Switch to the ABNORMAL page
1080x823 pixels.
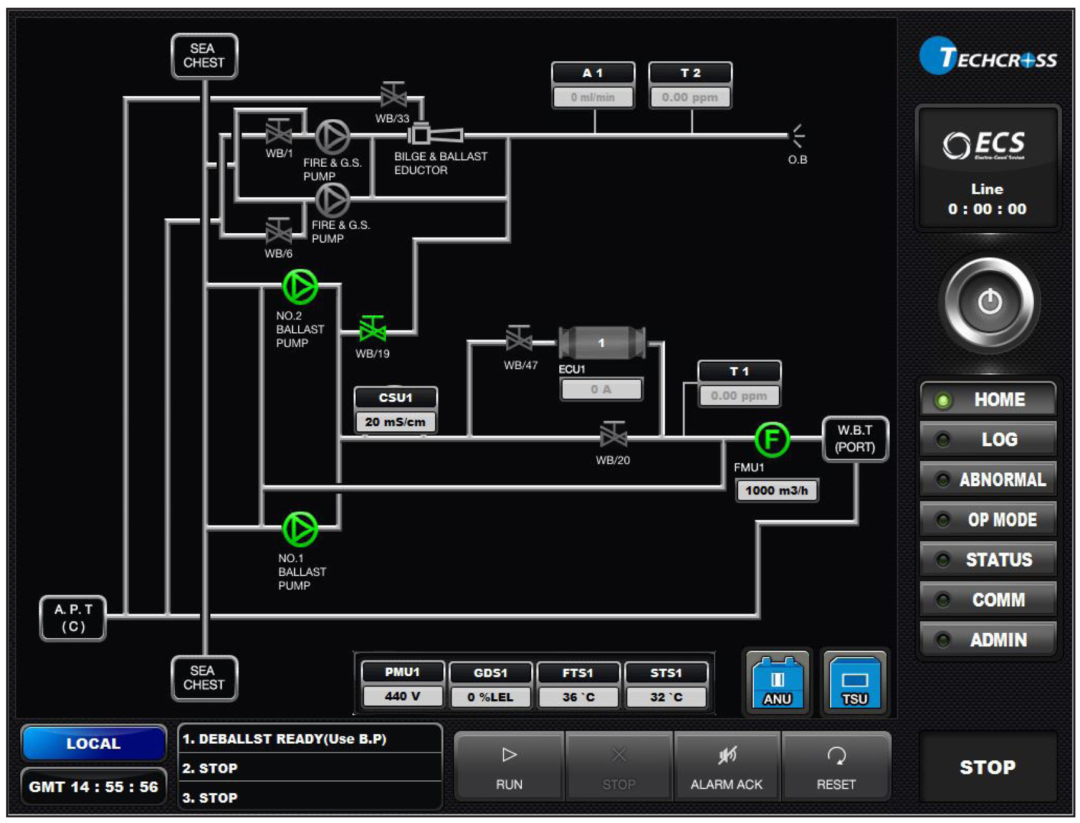pos(988,480)
